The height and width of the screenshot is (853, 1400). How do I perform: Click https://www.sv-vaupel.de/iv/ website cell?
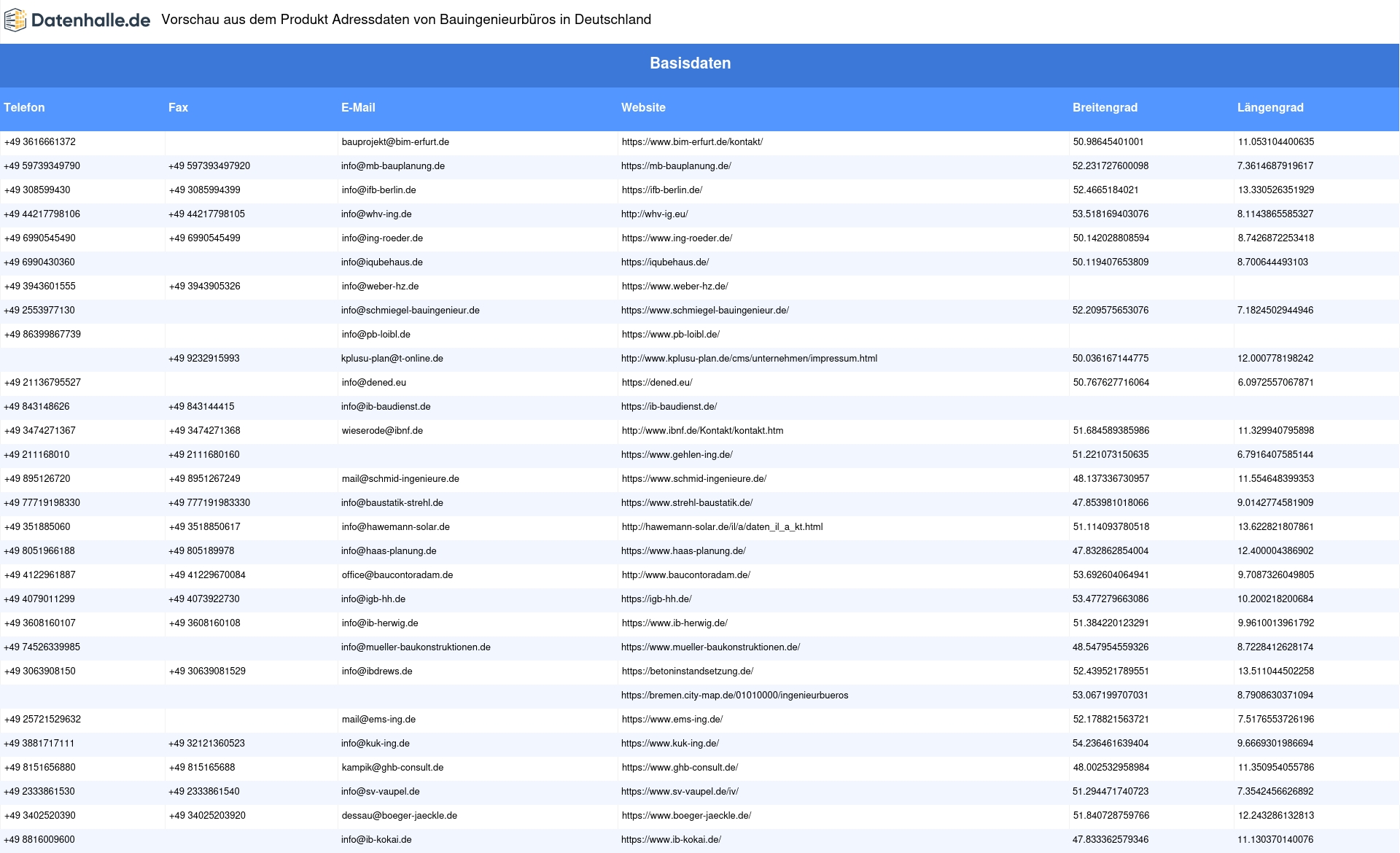680,792
